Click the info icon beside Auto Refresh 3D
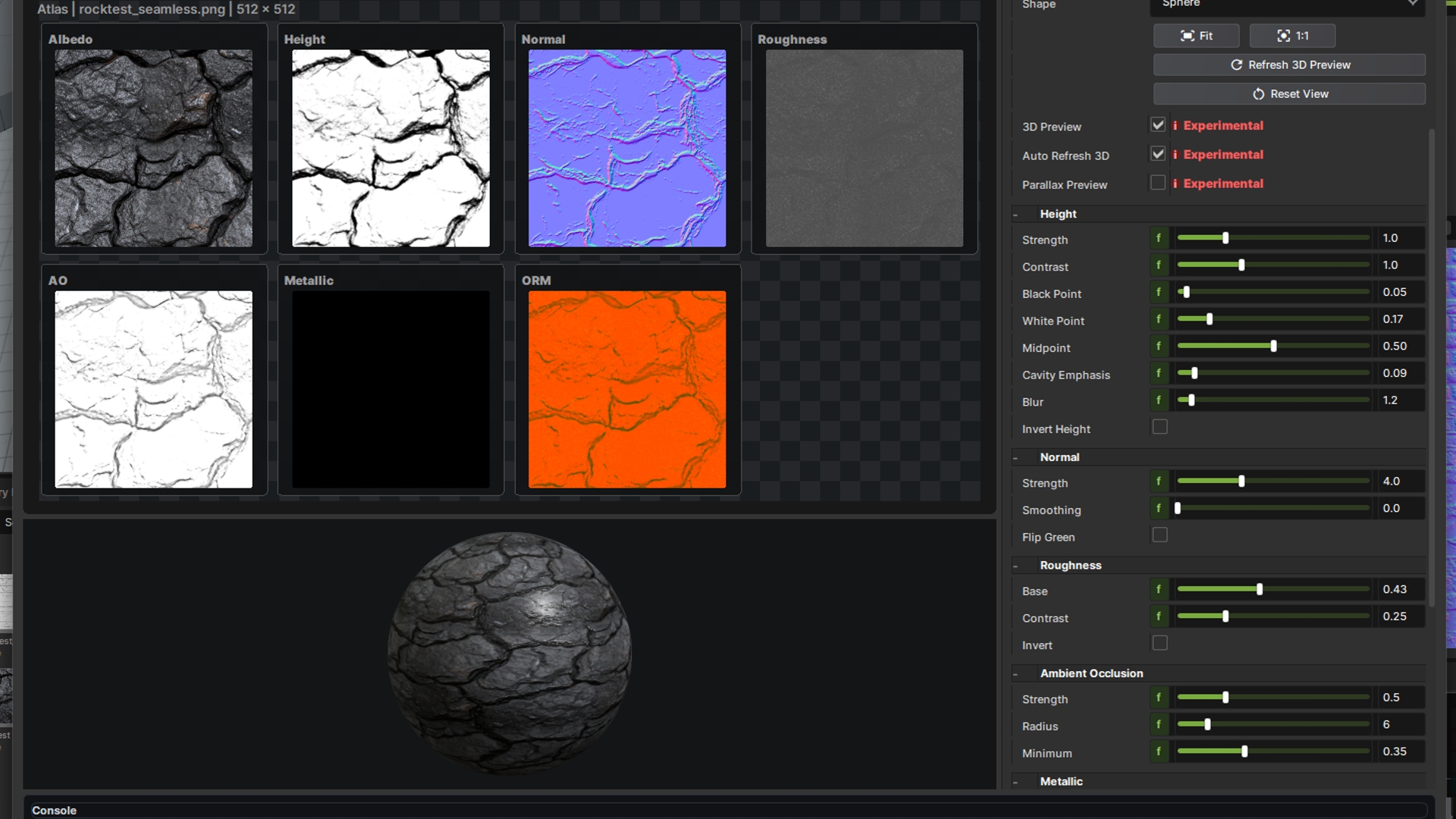 click(1175, 155)
